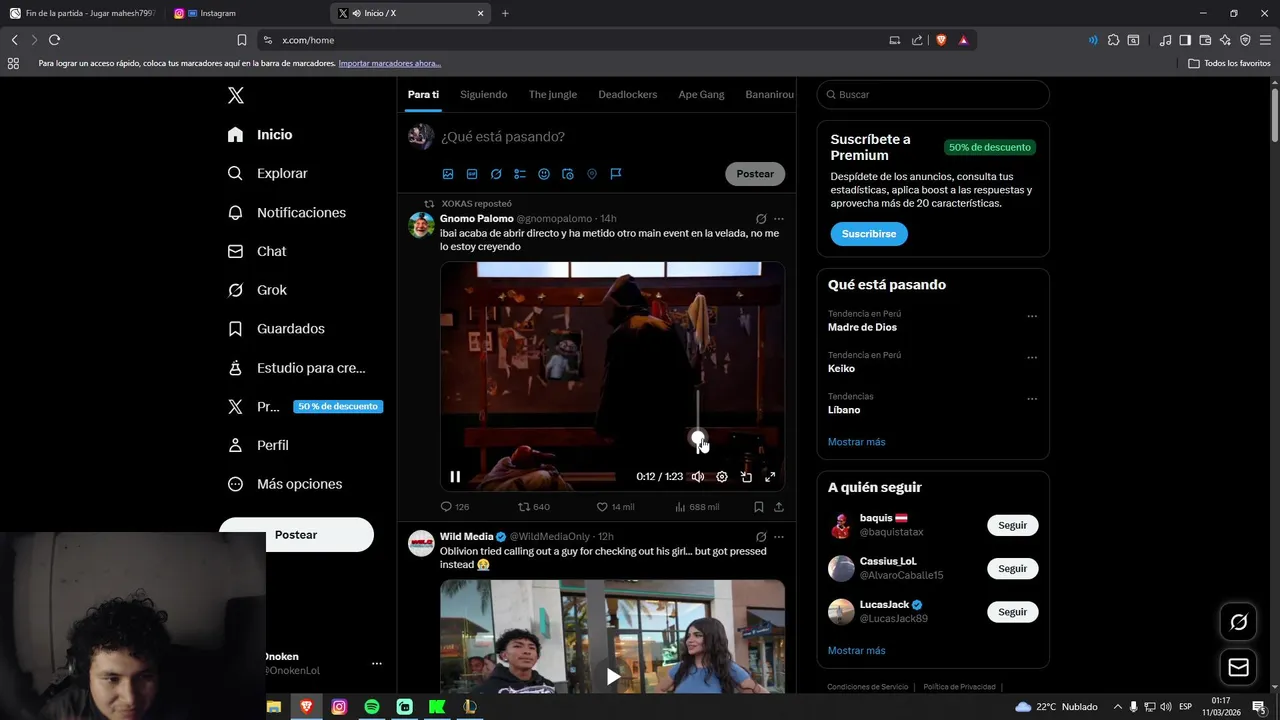Click the 50 % de descuento Premium badge in sidebar

[x=338, y=407]
